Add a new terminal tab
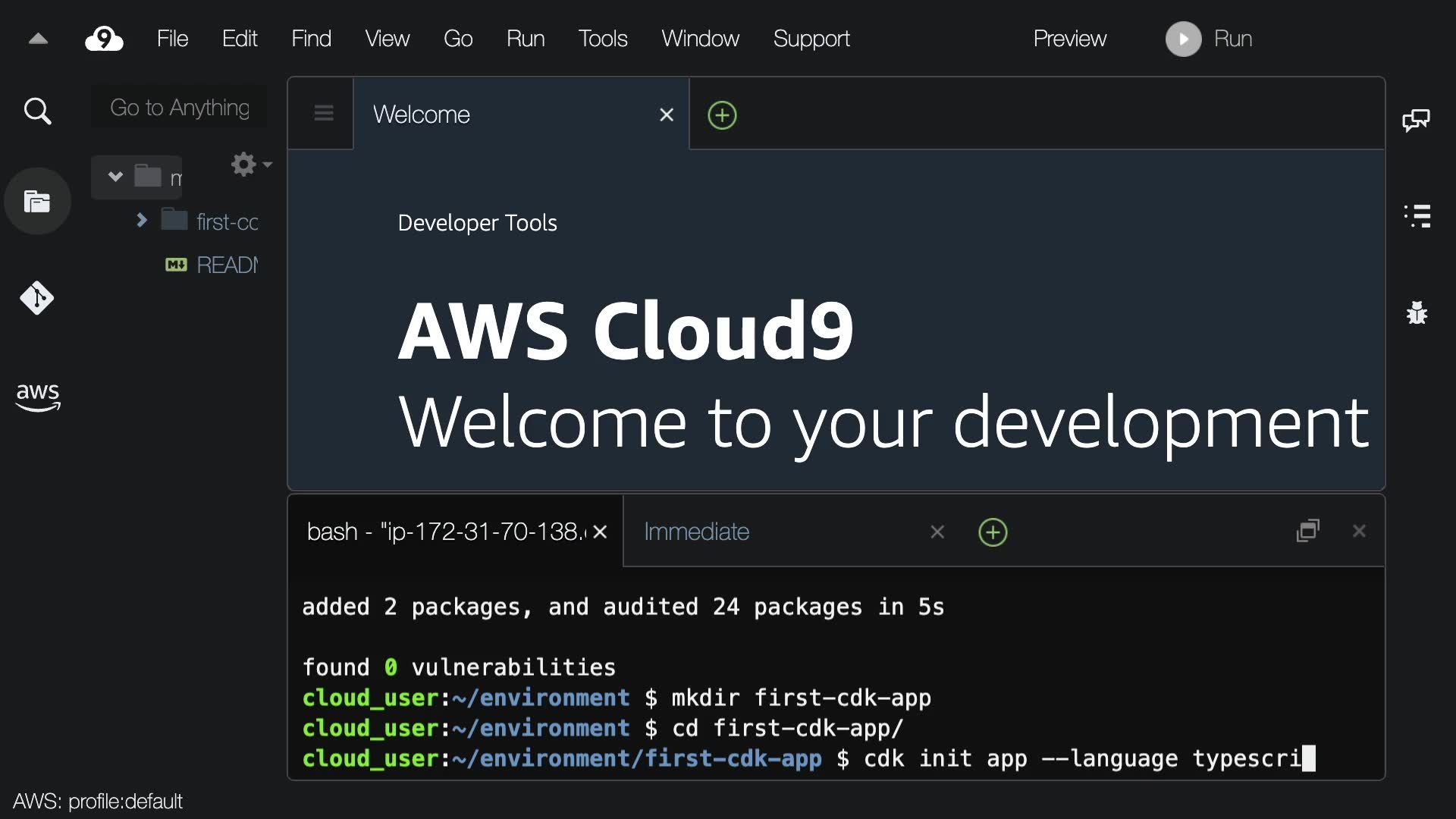The width and height of the screenshot is (1456, 819). pyautogui.click(x=993, y=532)
